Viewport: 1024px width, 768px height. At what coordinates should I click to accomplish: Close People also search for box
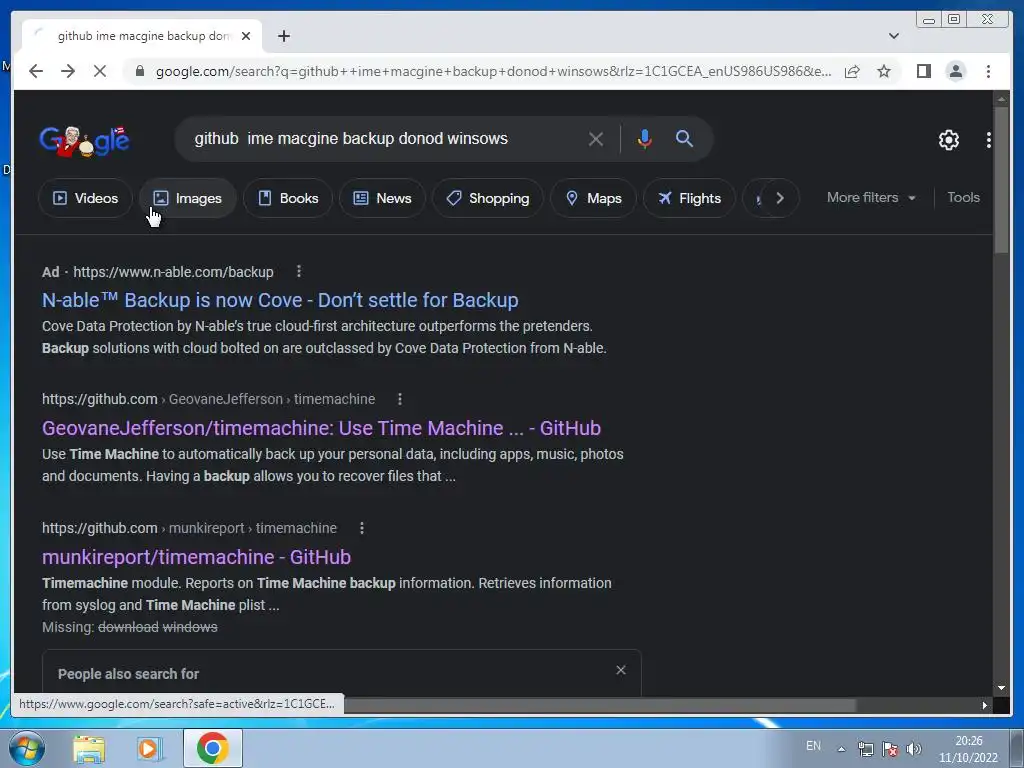(x=621, y=670)
